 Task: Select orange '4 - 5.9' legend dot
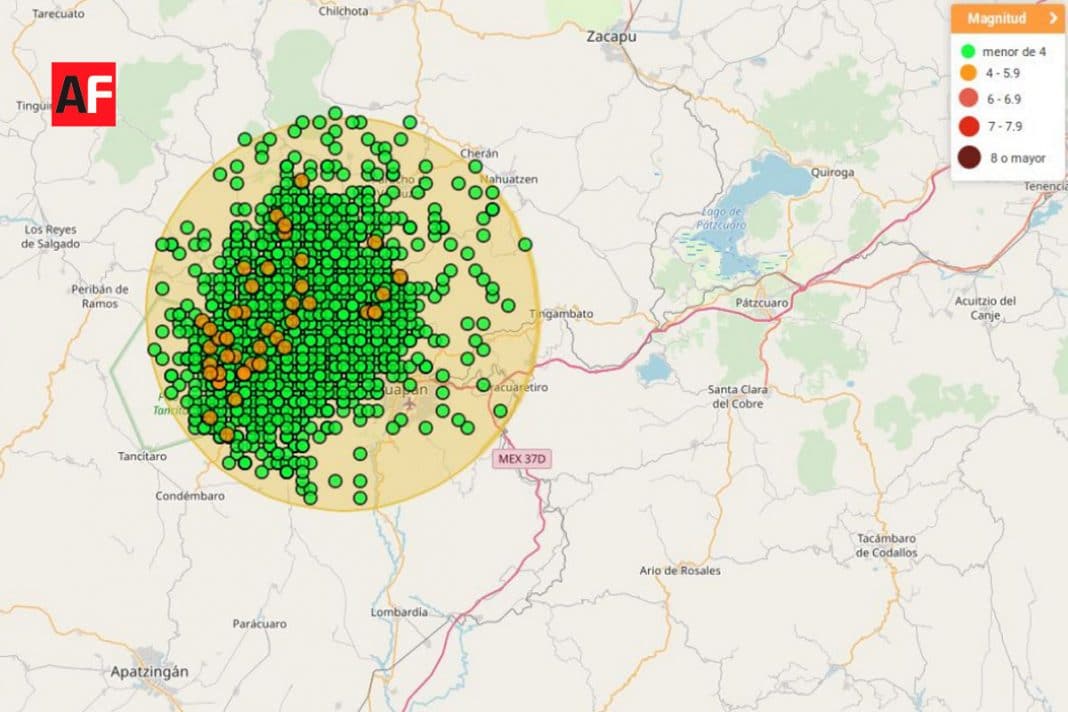coord(967,73)
